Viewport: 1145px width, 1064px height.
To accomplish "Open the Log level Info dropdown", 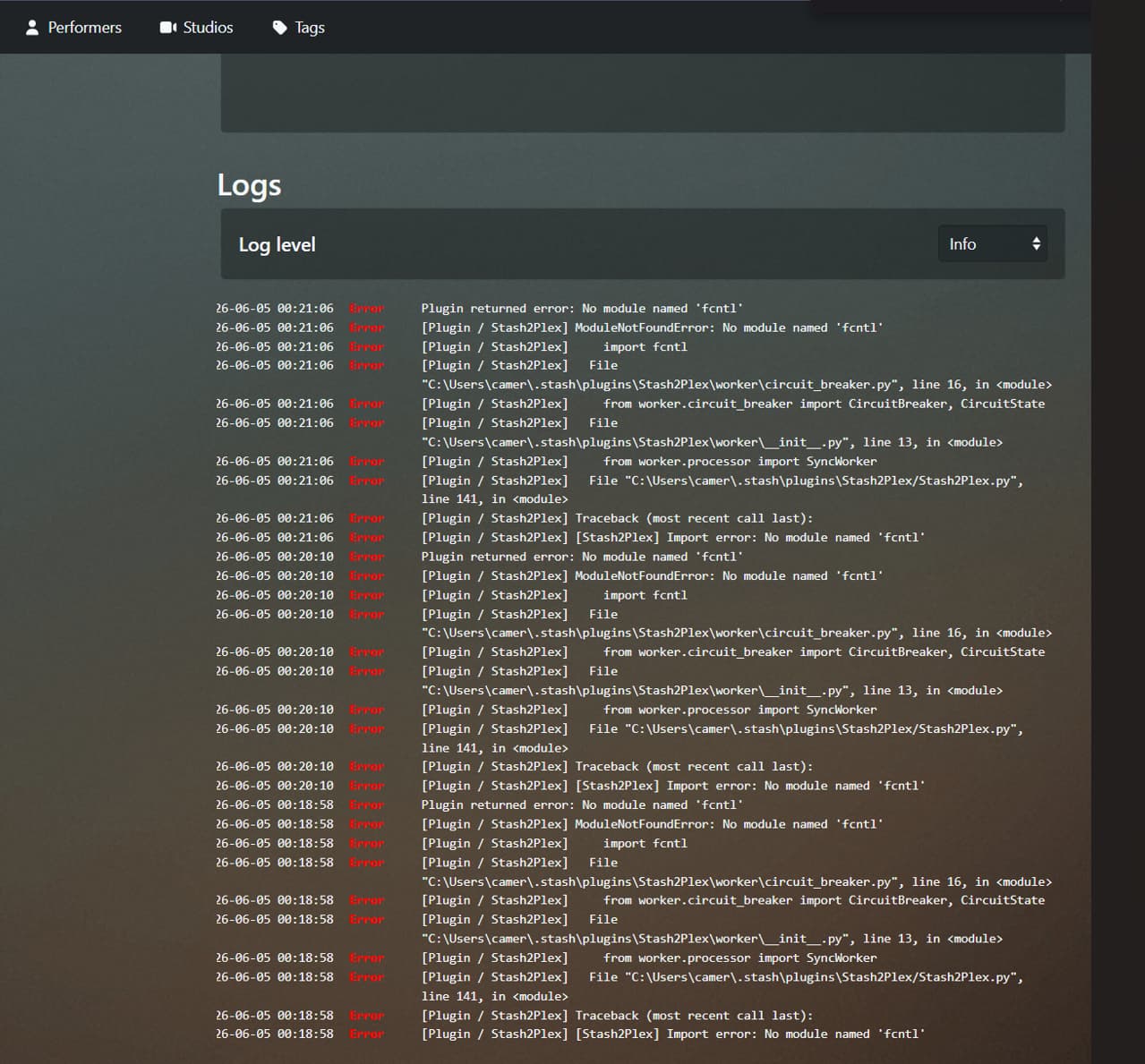I will (x=993, y=243).
